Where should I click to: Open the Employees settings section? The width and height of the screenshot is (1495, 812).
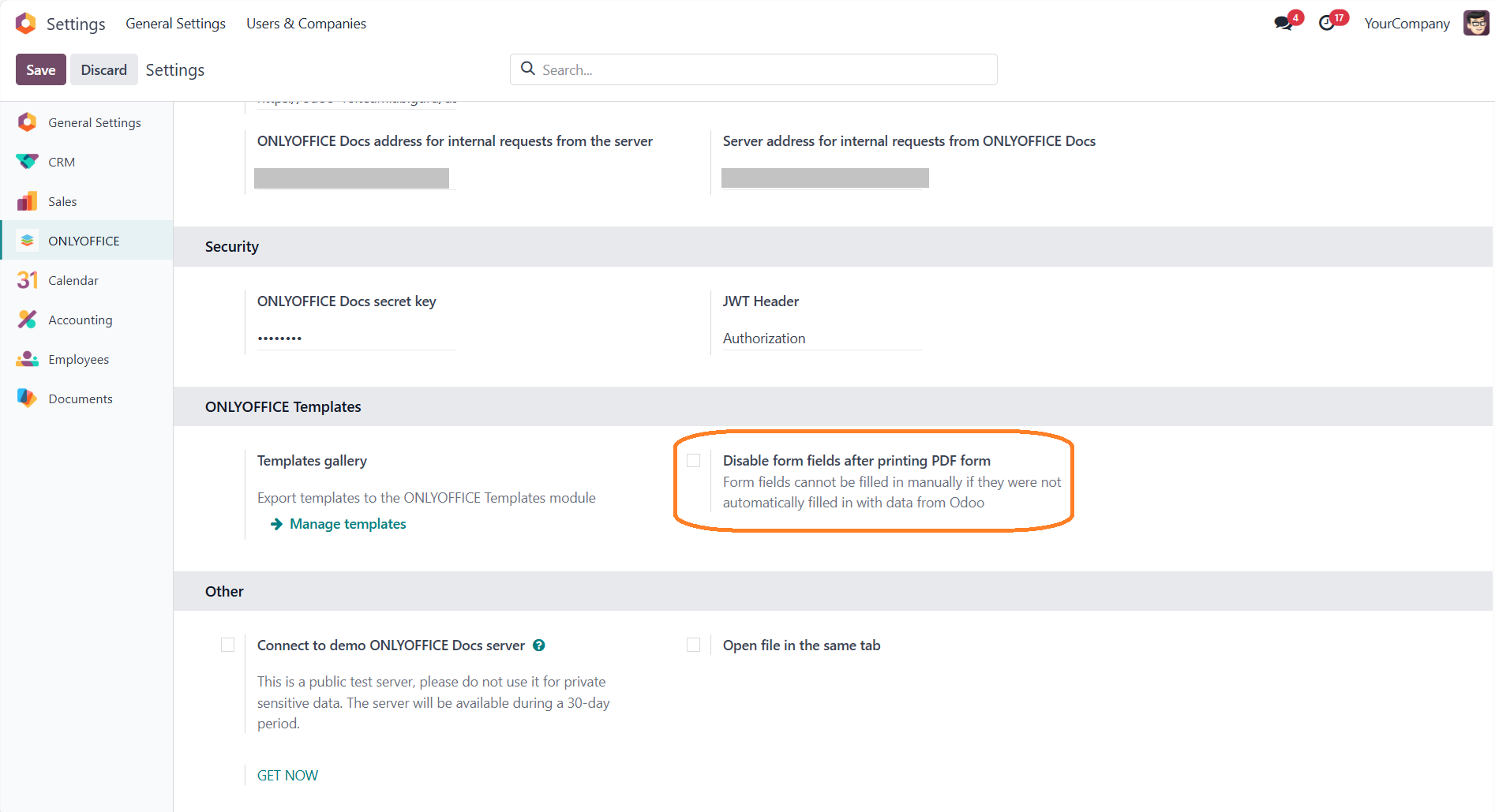pyautogui.click(x=78, y=358)
